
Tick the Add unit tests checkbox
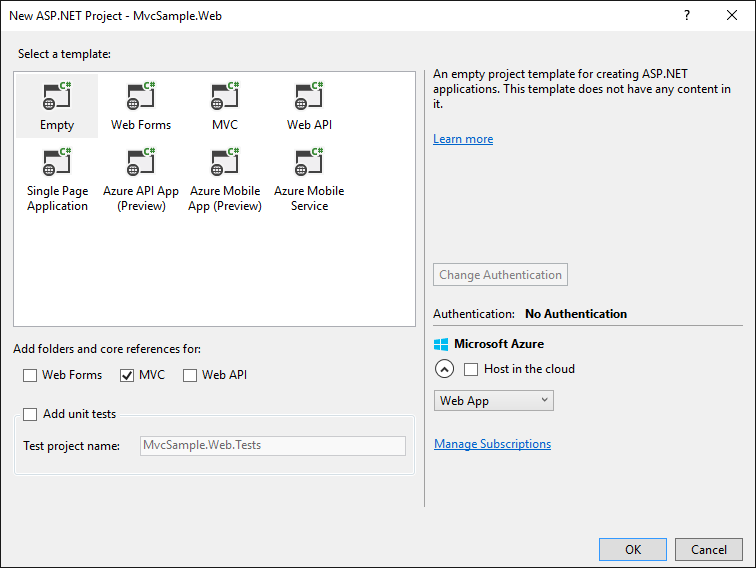tap(30, 414)
